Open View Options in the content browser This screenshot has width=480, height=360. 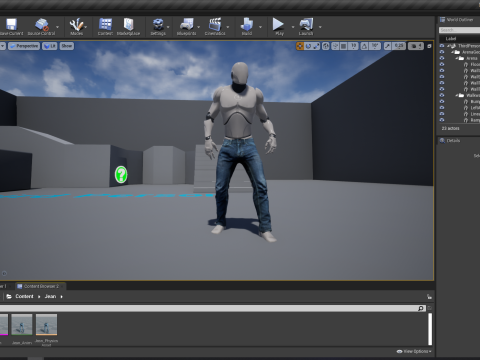click(x=414, y=351)
